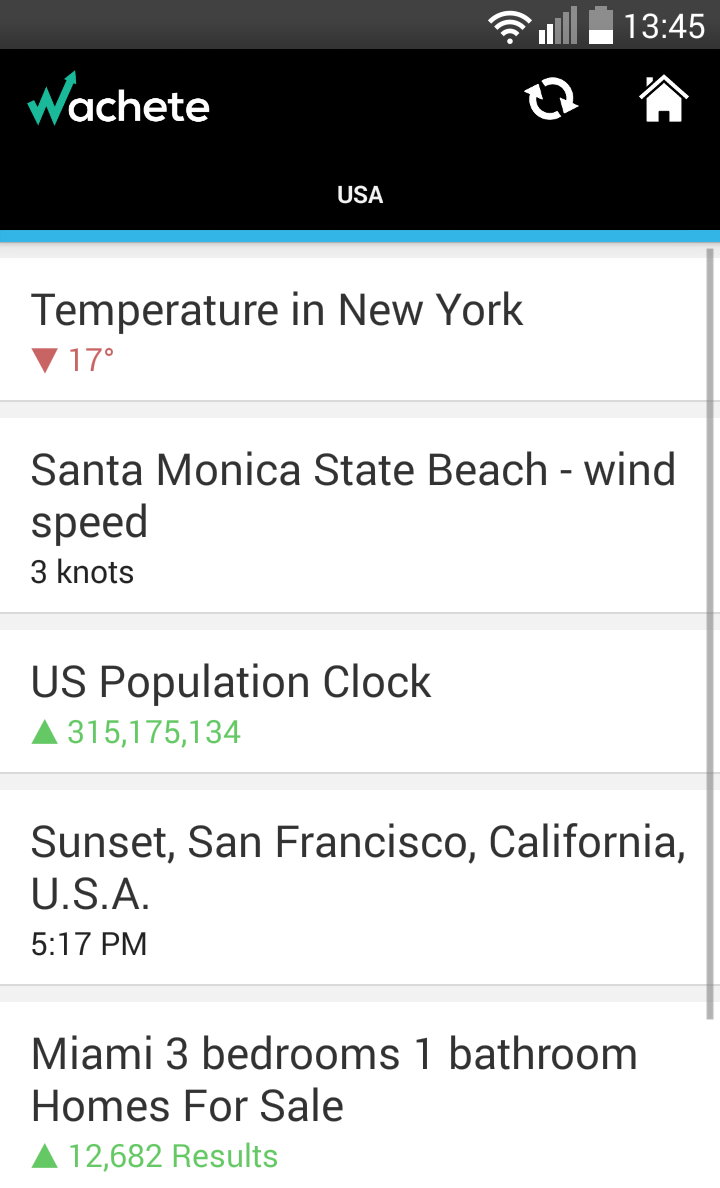The image size is (720, 1188).
Task: Tap green up arrow beside 315,175,134
Action: click(45, 732)
